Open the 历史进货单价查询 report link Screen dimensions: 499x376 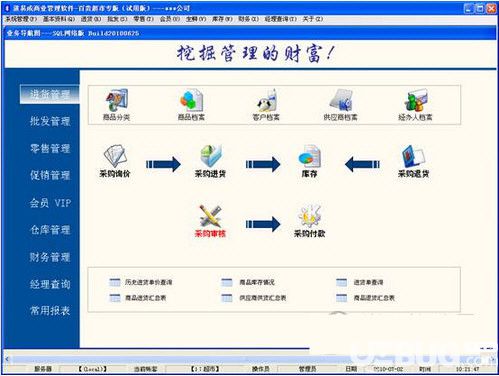pyautogui.click(x=148, y=282)
